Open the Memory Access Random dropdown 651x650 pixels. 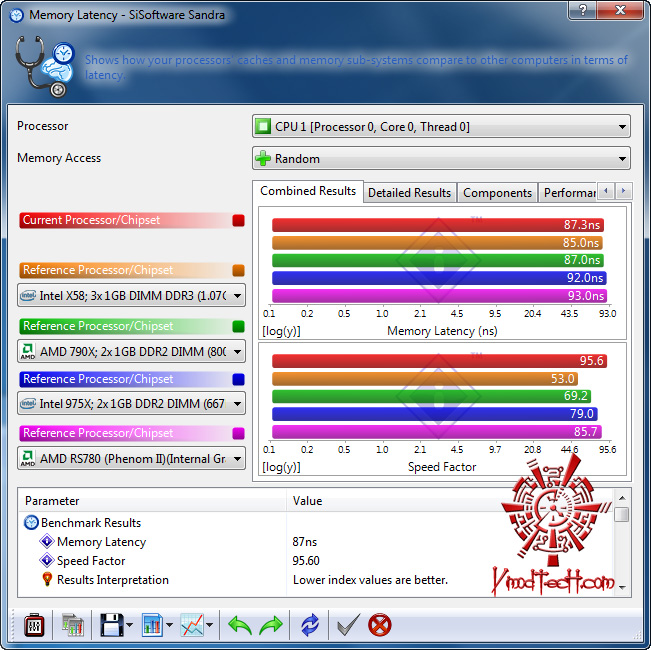click(x=441, y=158)
